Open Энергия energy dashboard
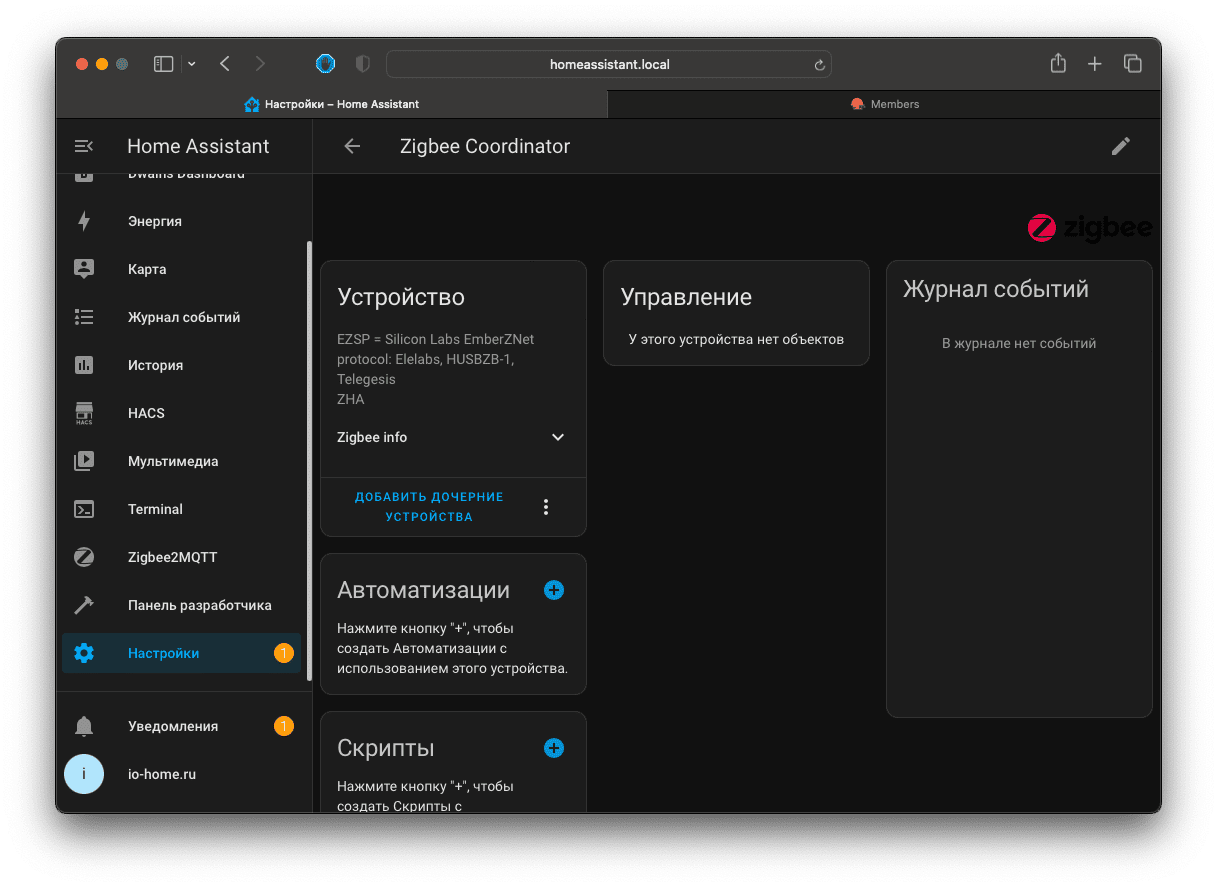1217x887 pixels. (154, 221)
